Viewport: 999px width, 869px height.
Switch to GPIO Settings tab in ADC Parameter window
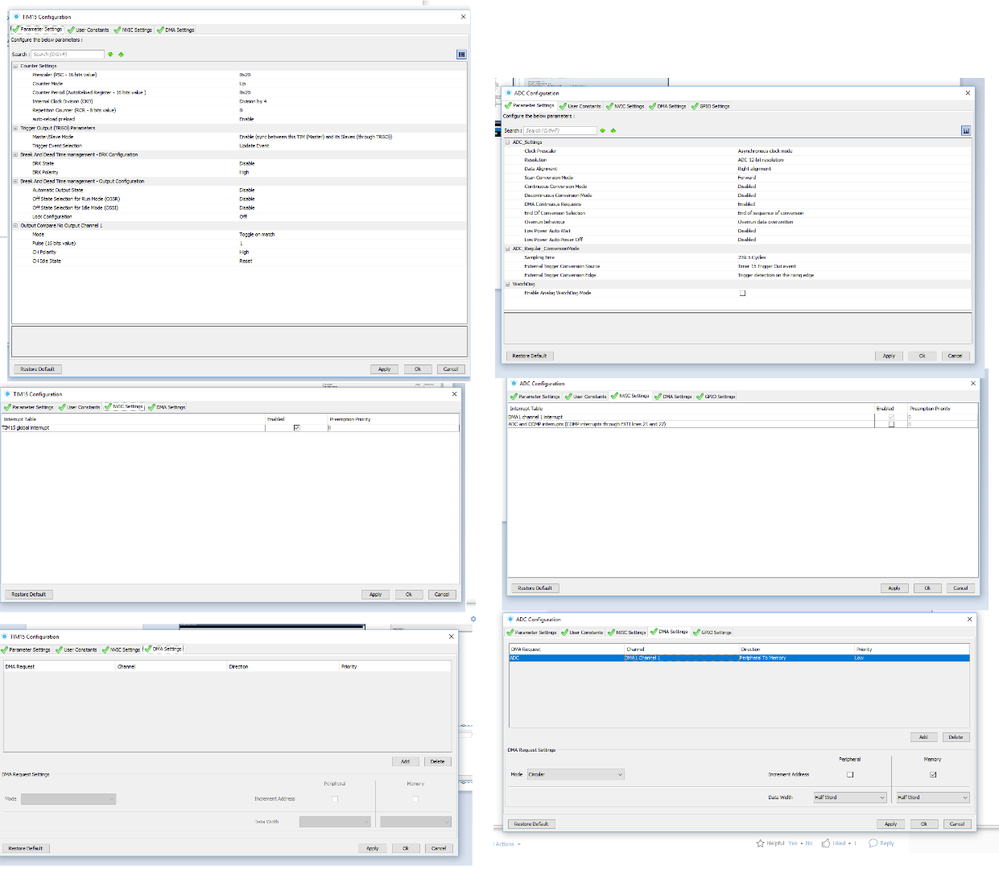click(710, 106)
